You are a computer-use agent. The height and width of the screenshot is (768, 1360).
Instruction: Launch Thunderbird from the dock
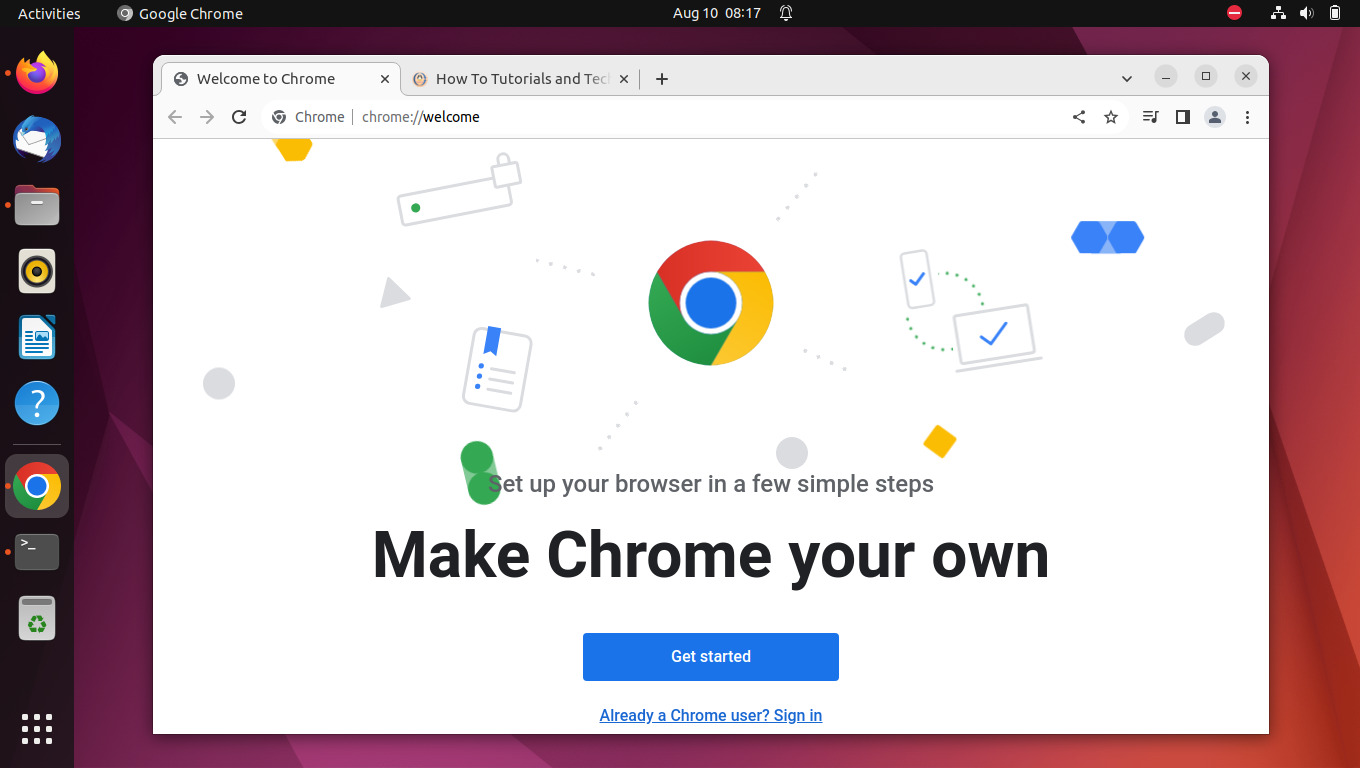click(37, 139)
